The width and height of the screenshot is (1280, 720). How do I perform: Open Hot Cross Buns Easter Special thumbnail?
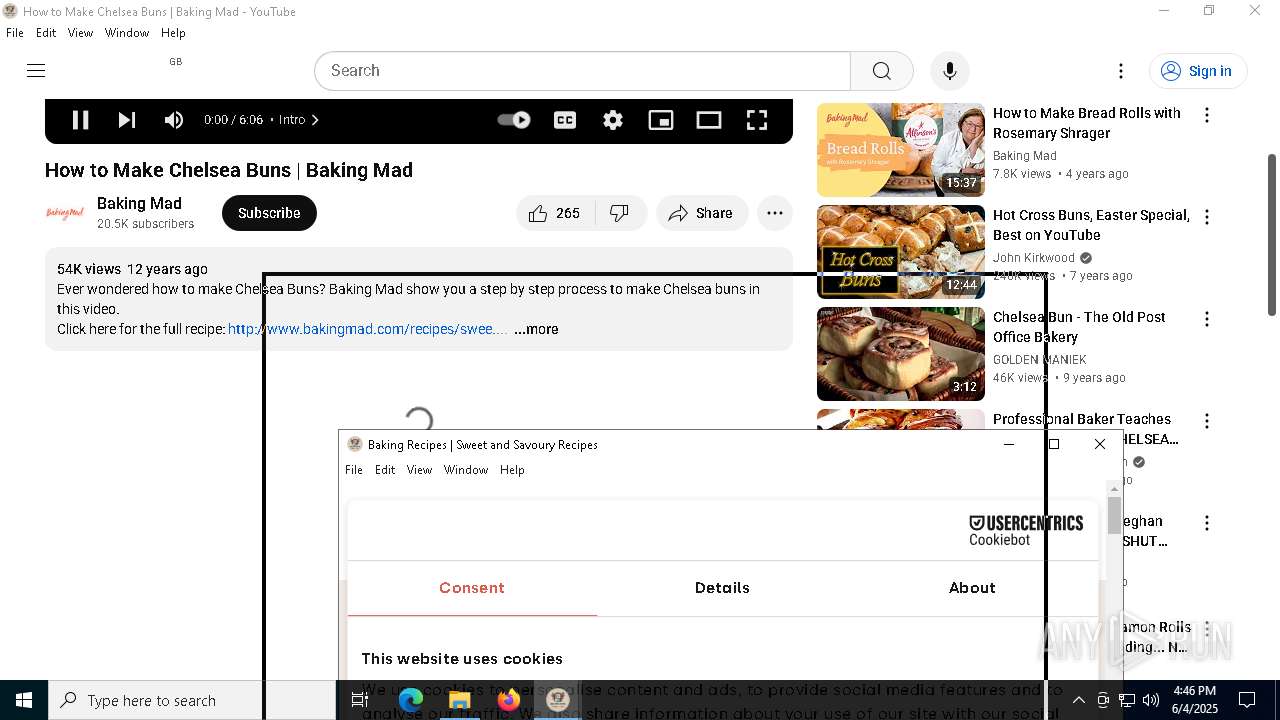point(901,252)
